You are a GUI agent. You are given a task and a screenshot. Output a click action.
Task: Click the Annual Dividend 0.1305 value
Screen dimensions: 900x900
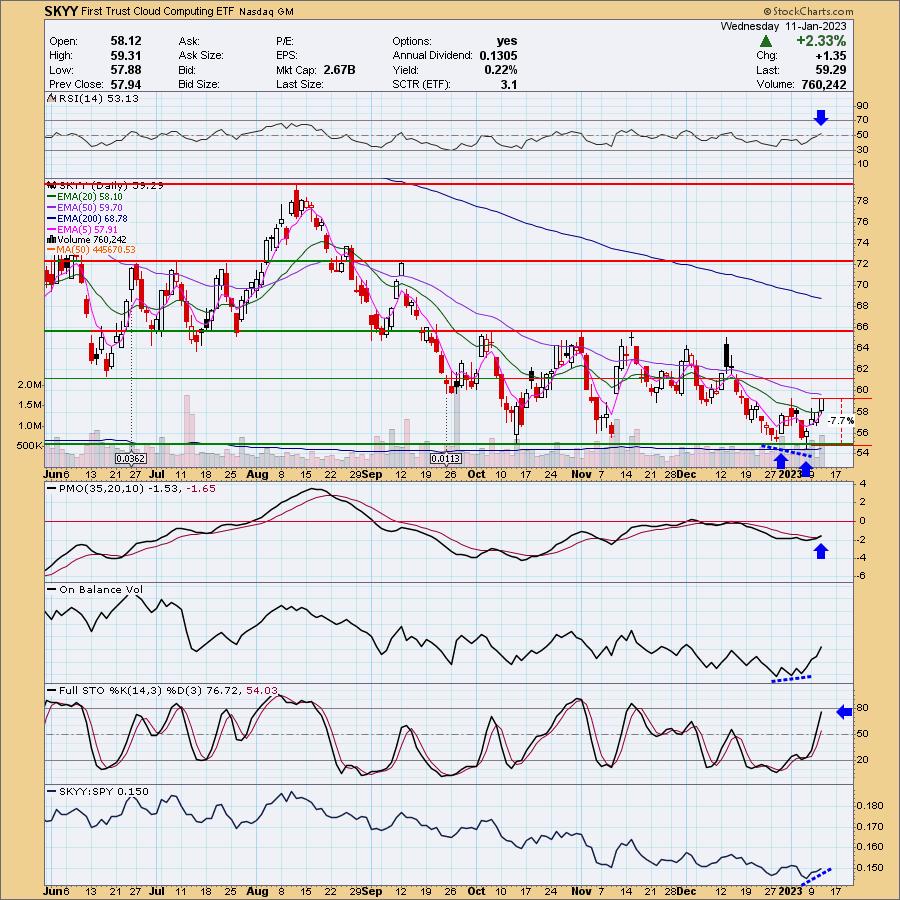point(498,56)
